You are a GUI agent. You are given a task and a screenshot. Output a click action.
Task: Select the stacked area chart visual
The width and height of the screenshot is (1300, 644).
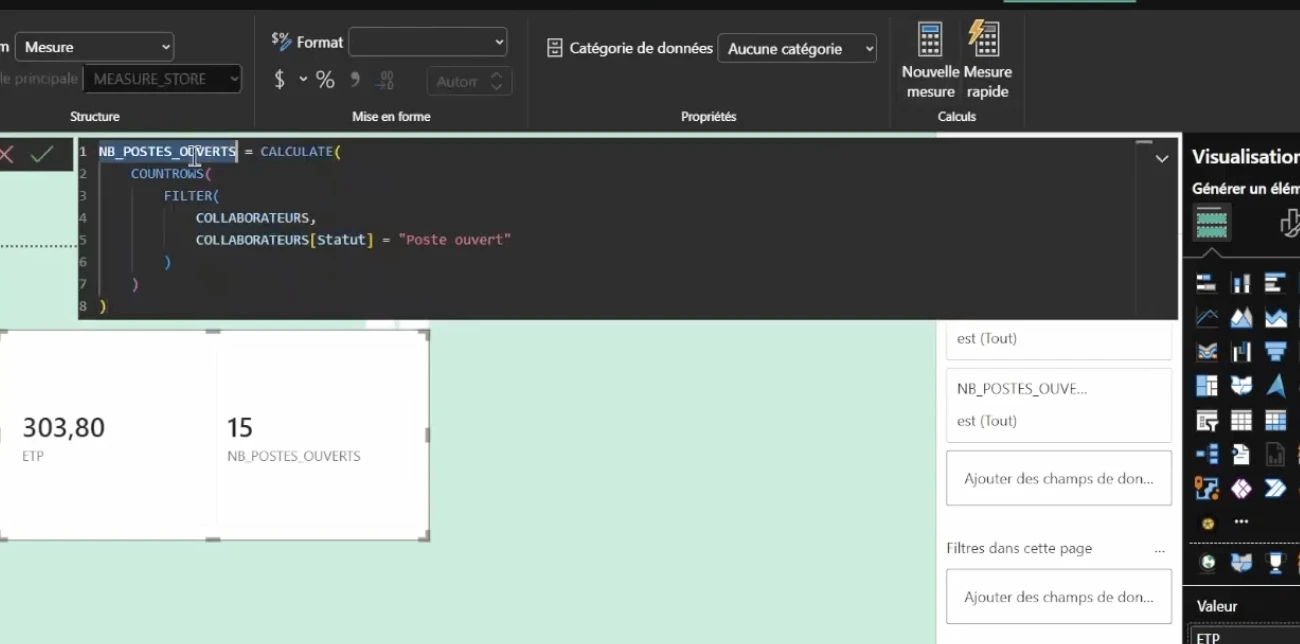[1275, 318]
